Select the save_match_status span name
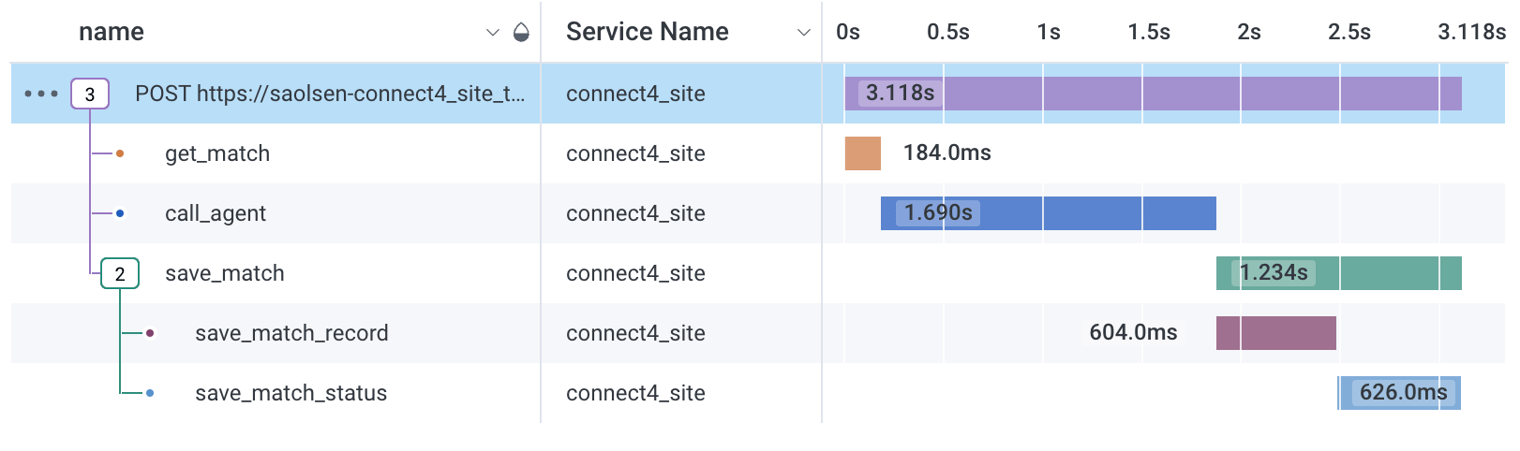 coord(290,394)
